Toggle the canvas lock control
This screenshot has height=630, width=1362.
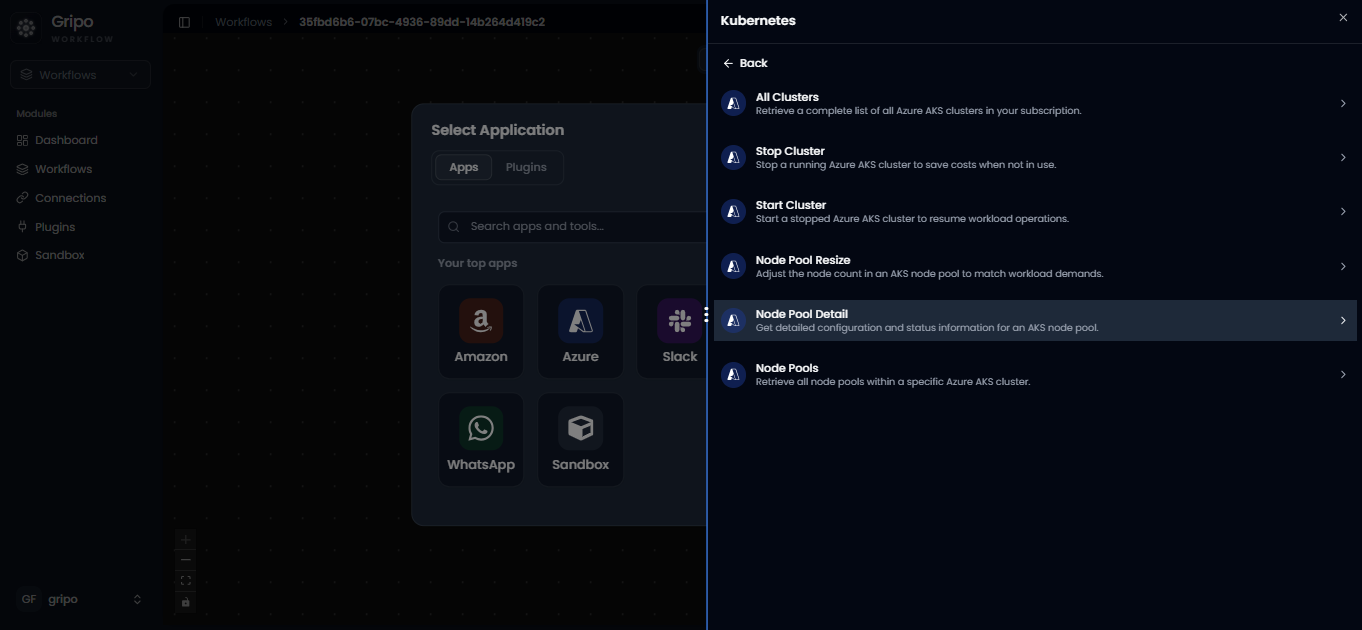(185, 602)
